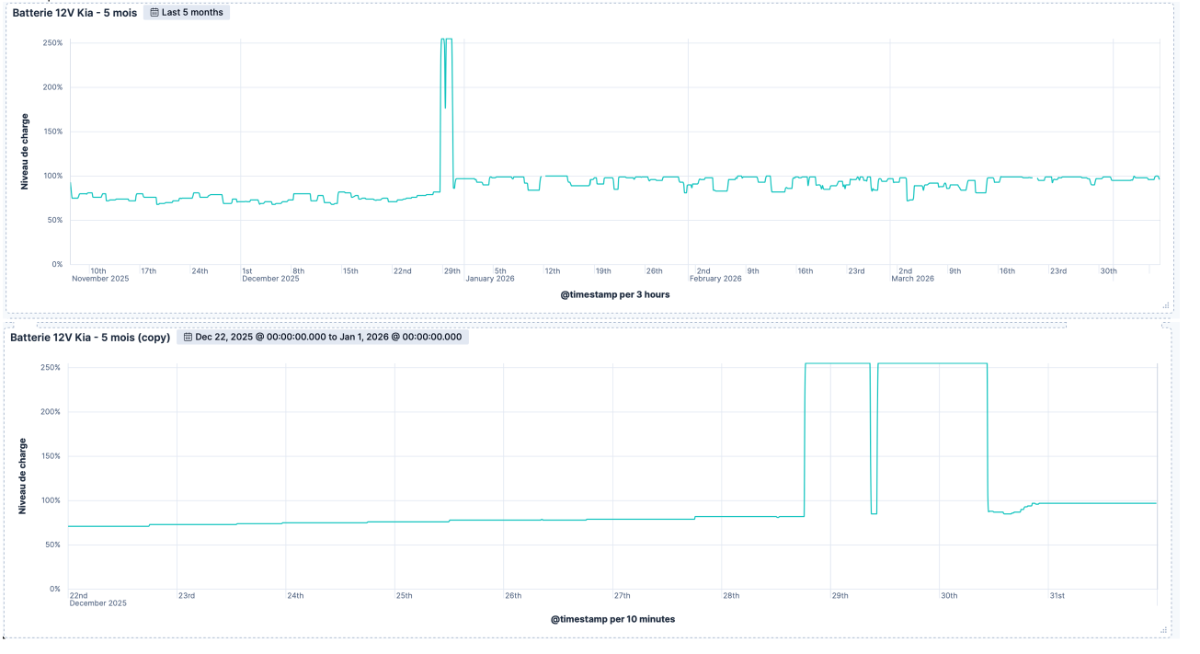The width and height of the screenshot is (1200, 654).
Task: Click the Batterie 12V Kia - 5 mois title
Action: pyautogui.click(x=74, y=13)
